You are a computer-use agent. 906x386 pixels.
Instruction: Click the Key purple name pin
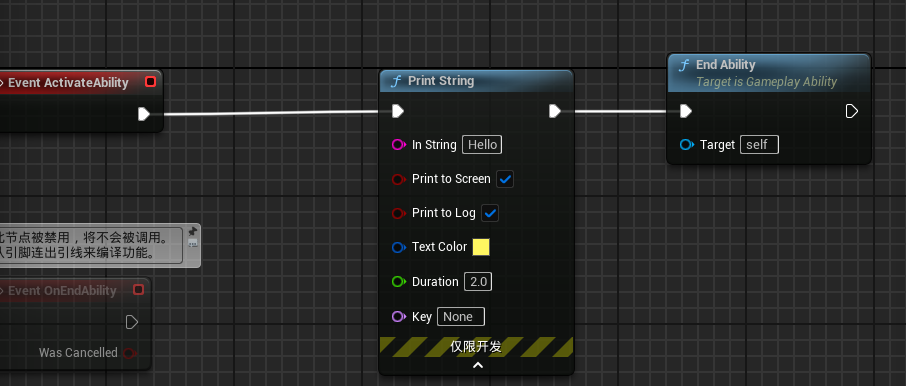coord(399,316)
